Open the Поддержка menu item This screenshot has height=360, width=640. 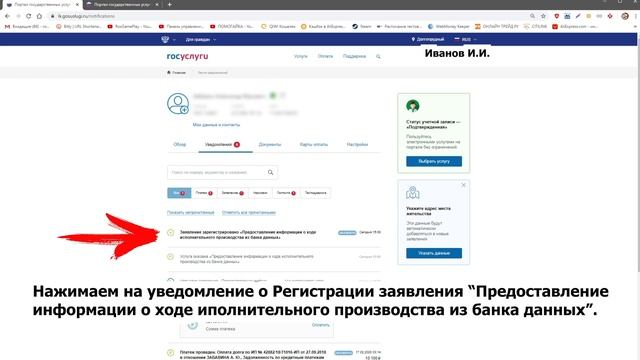[354, 56]
